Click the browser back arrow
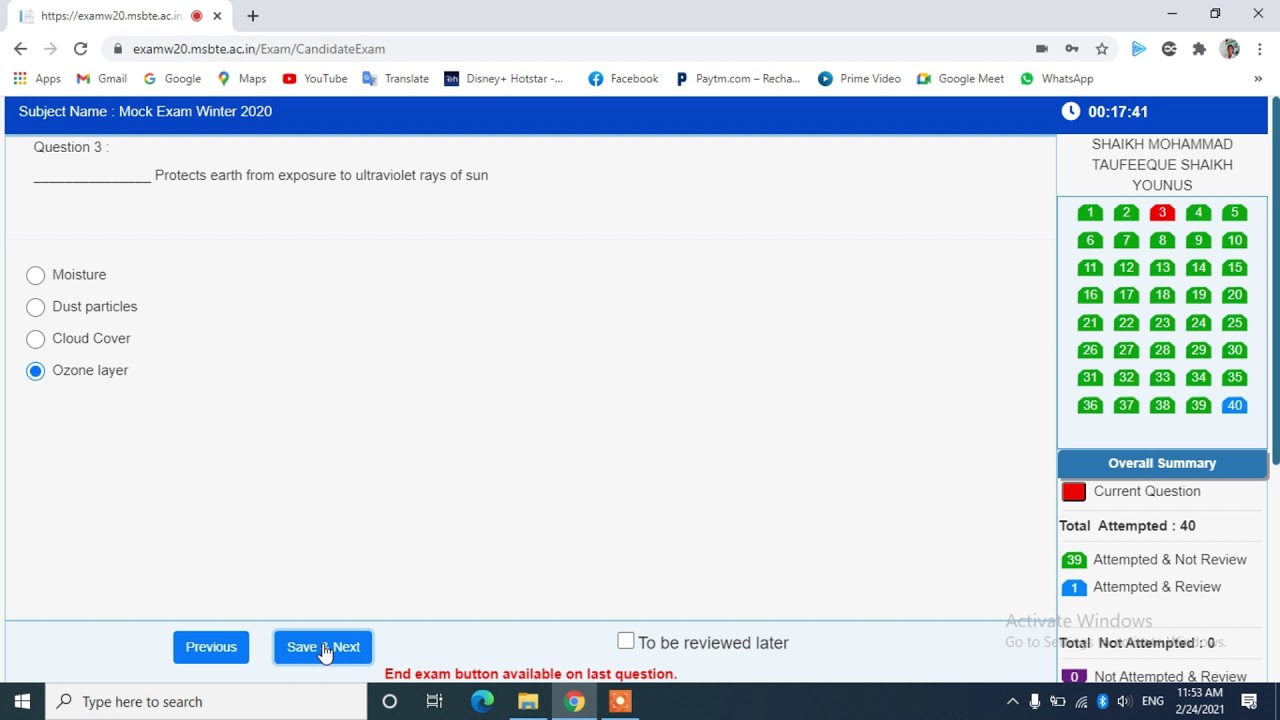1280x720 pixels. (20, 48)
